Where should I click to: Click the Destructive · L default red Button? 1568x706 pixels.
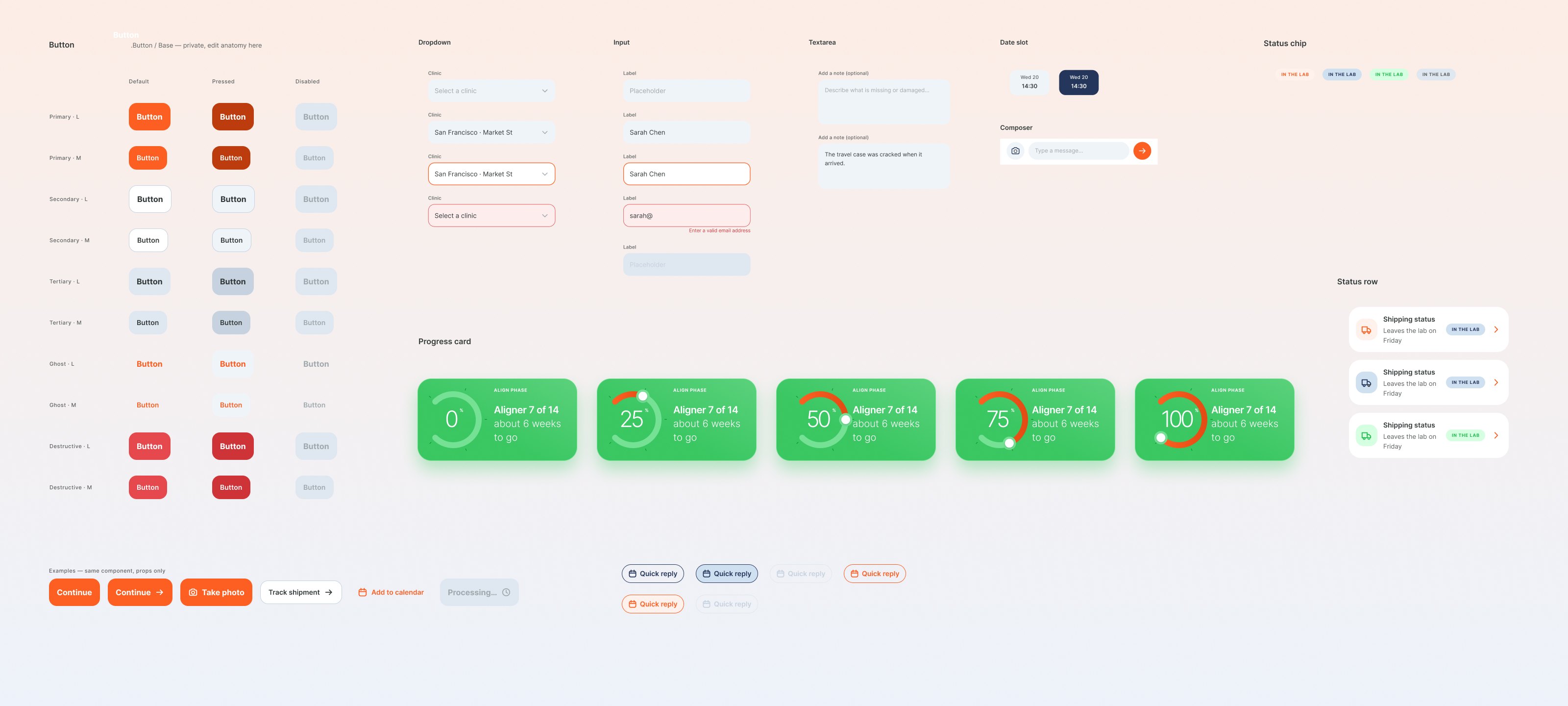[x=149, y=447]
